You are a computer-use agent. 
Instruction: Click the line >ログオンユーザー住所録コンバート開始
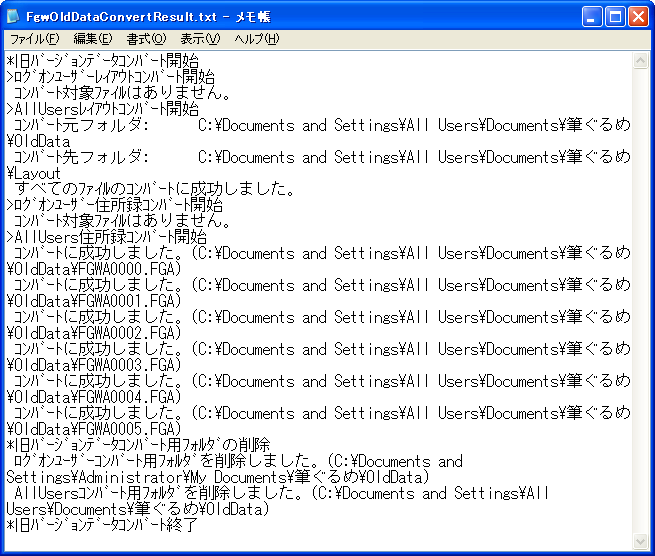pos(114,205)
